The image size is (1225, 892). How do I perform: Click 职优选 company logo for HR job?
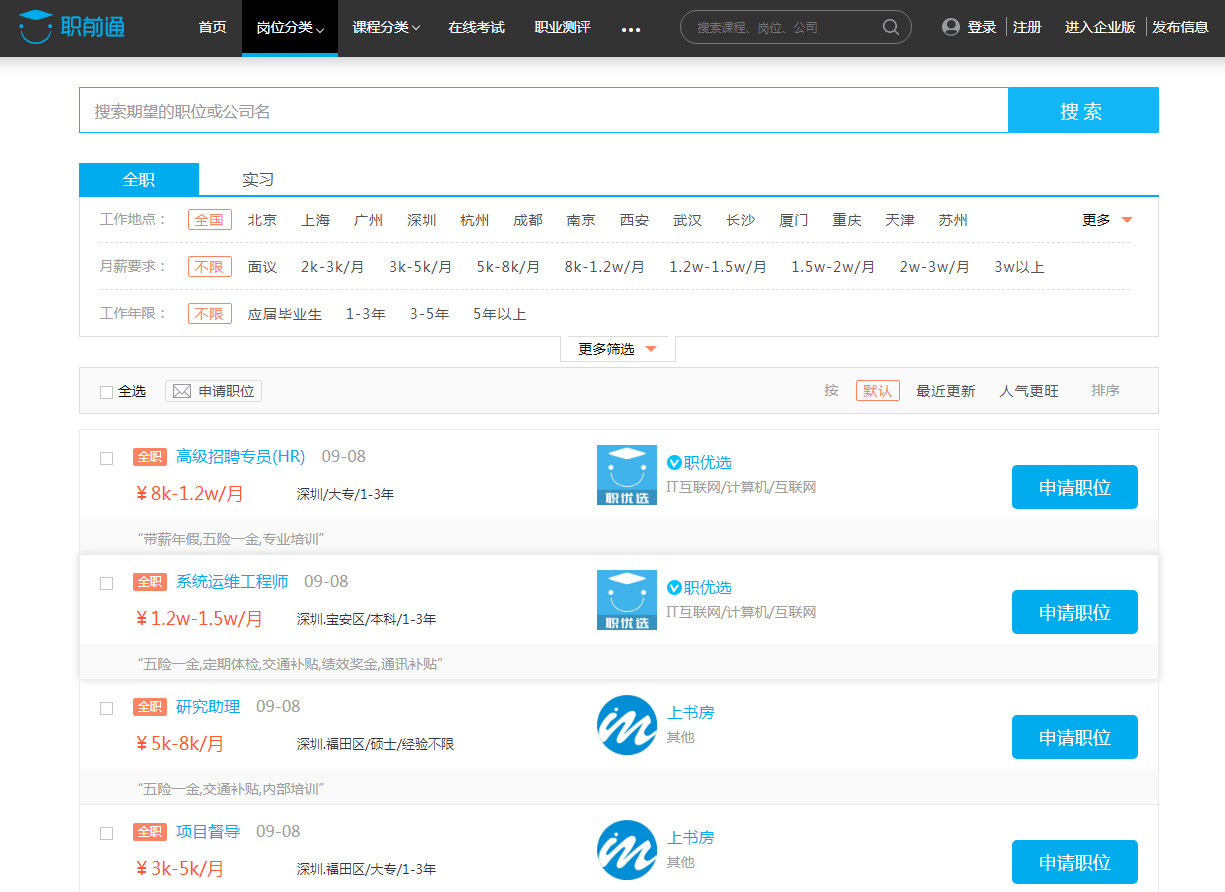[x=626, y=475]
